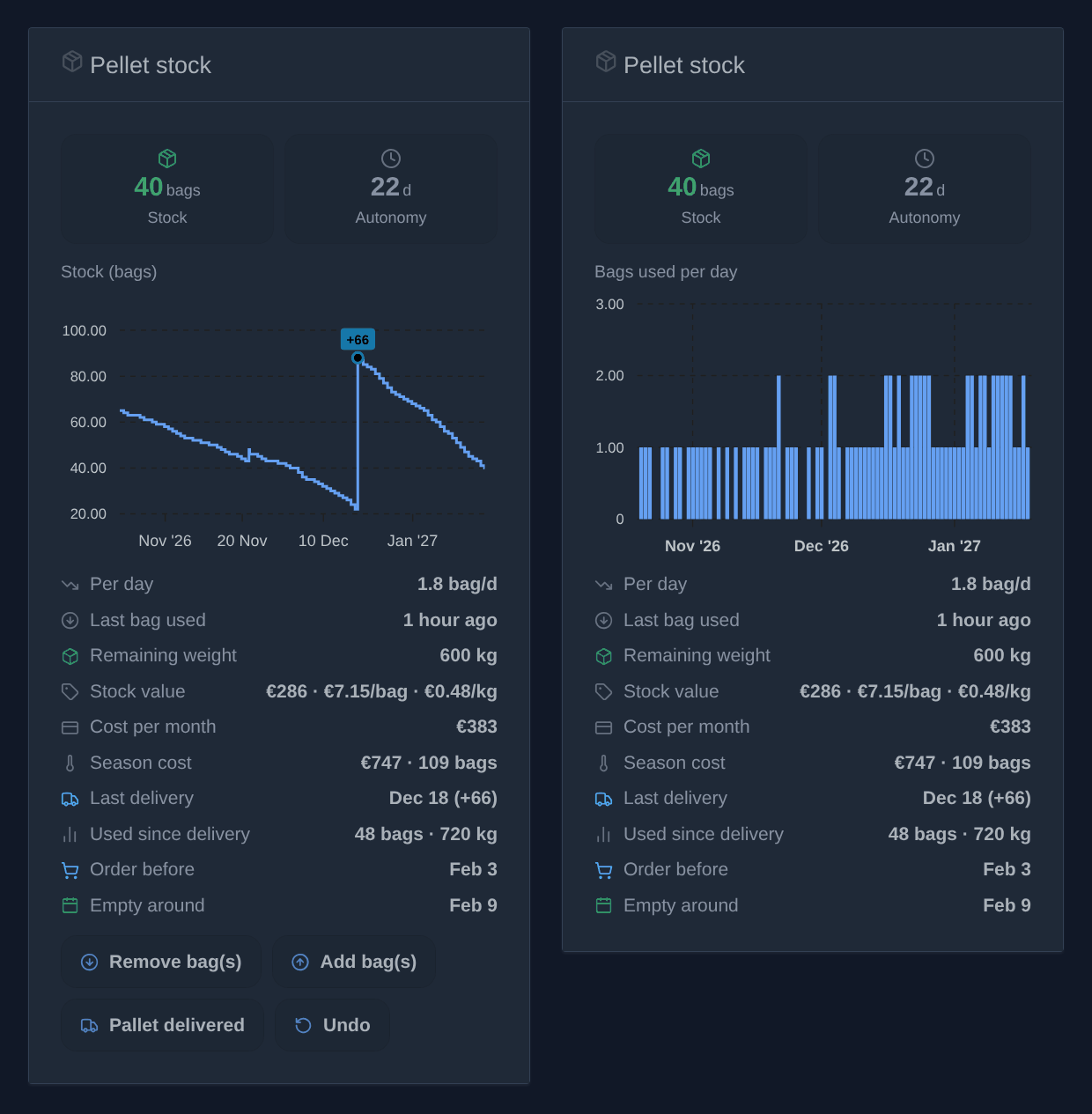Click the '€383' value in left card
This screenshot has height=1114, width=1092.
tap(476, 727)
